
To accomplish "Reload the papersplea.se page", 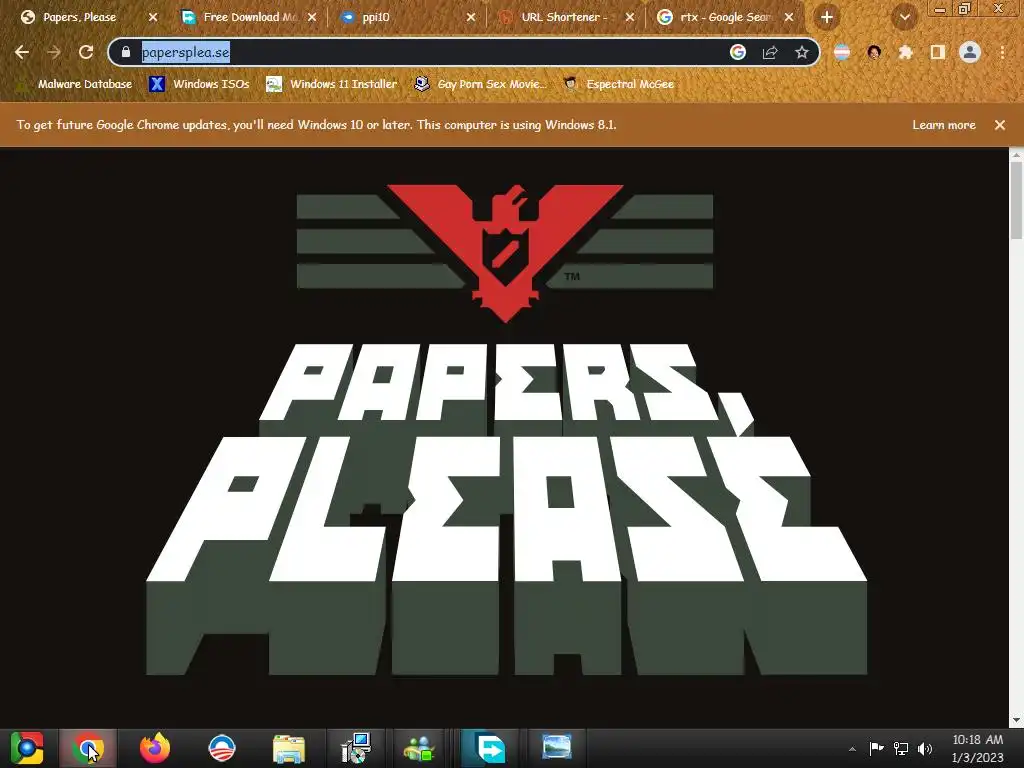I will point(86,52).
